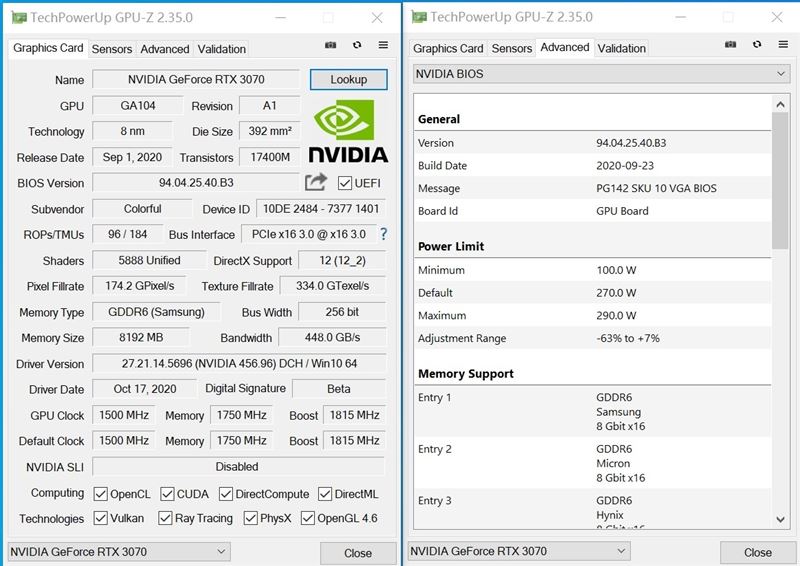This screenshot has width=800, height=566.
Task: Click the GPU field showing GA104
Action: coord(138,106)
